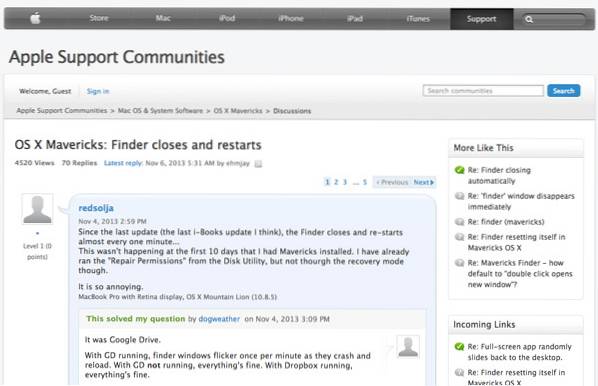Click bubble icon beside 'Mavericks Finder - how default'

[x=460, y=263]
